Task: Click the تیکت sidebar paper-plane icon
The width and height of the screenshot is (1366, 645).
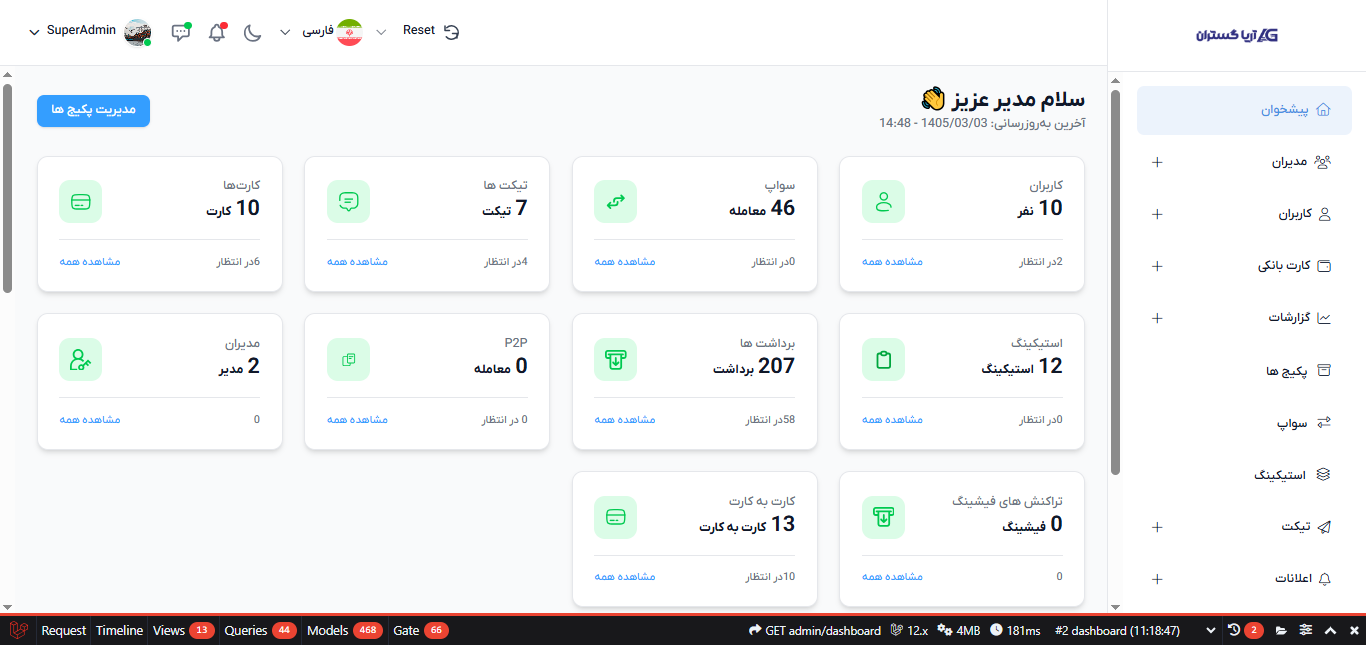Action: [x=1324, y=527]
